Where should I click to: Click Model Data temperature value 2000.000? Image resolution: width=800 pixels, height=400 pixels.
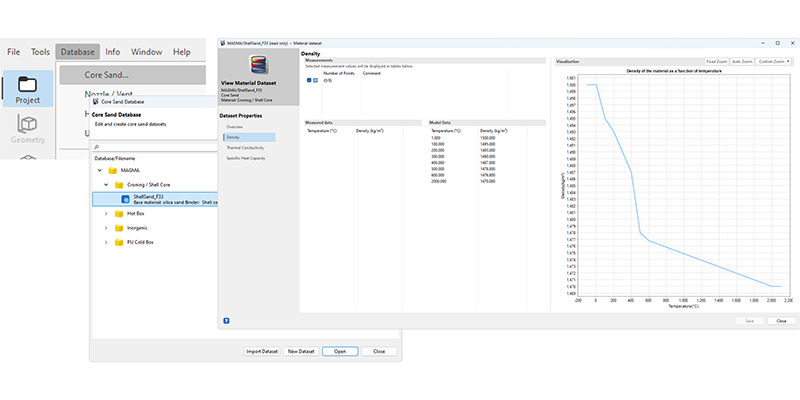click(439, 181)
